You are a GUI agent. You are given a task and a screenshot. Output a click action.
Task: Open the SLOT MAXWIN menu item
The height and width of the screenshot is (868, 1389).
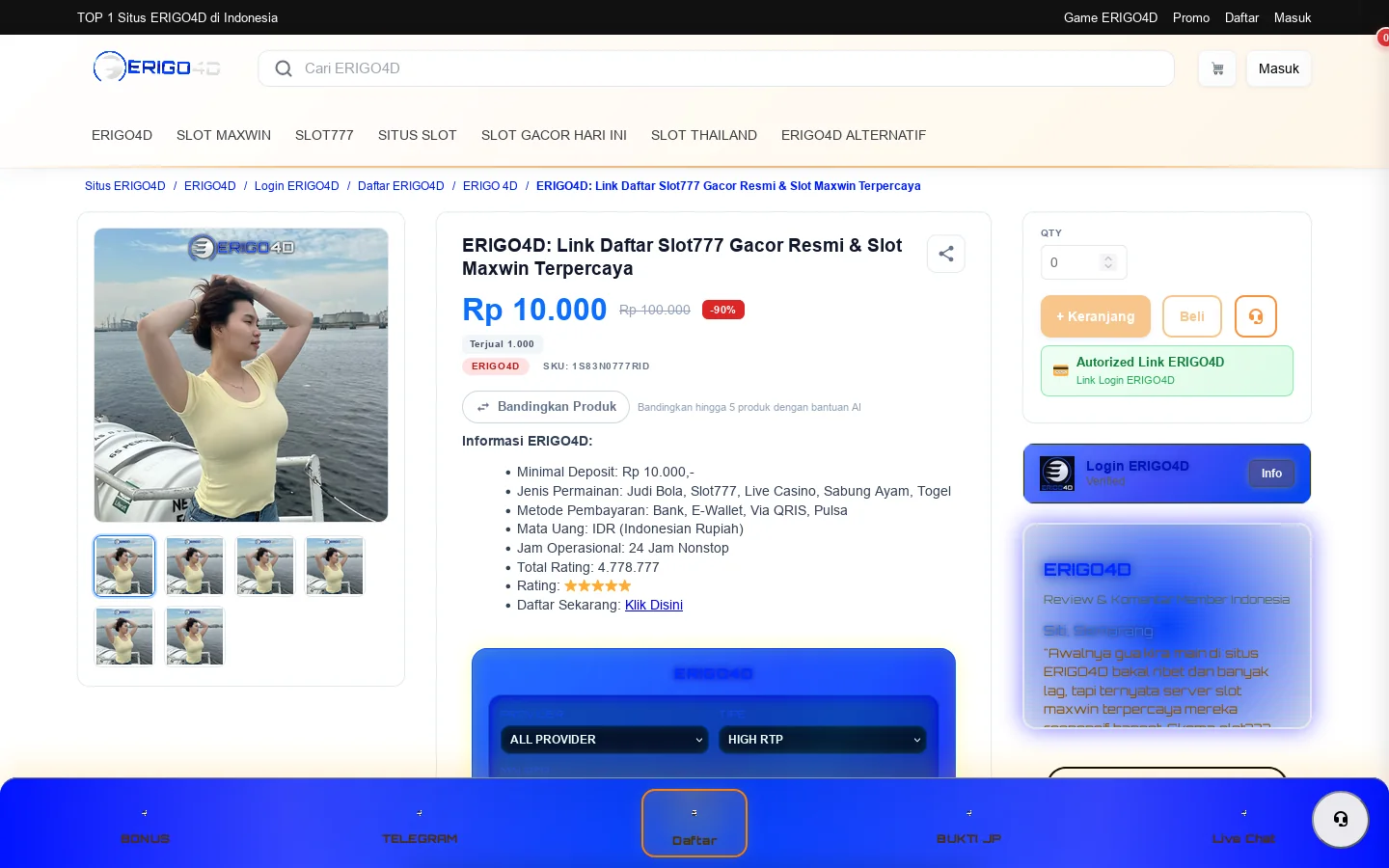[224, 135]
